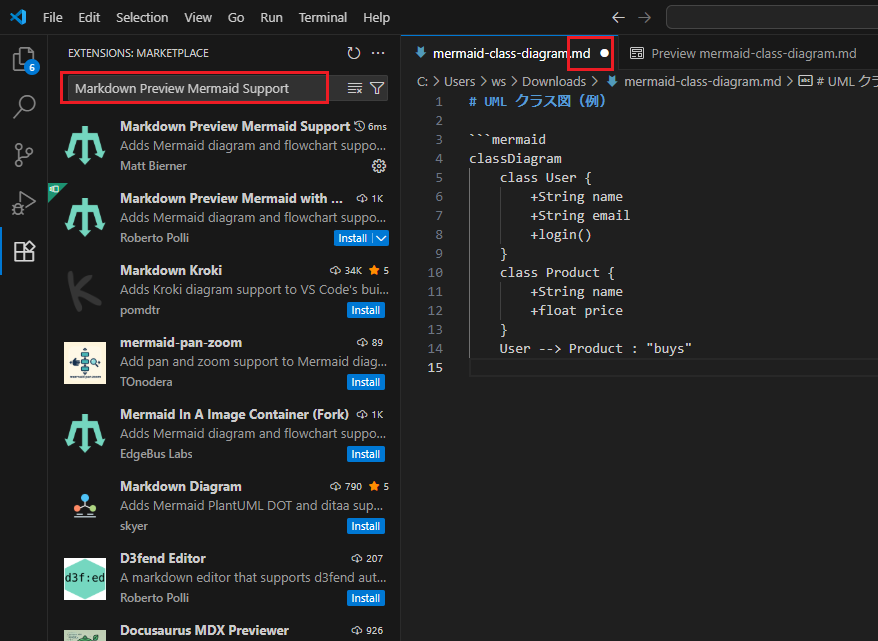Click the '# UML' heading line in editor
Image resolution: width=878 pixels, height=641 pixels.
pos(537,101)
